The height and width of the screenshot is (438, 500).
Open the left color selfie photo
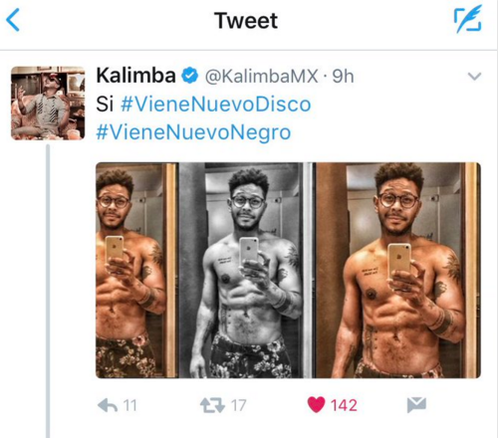coord(137,270)
